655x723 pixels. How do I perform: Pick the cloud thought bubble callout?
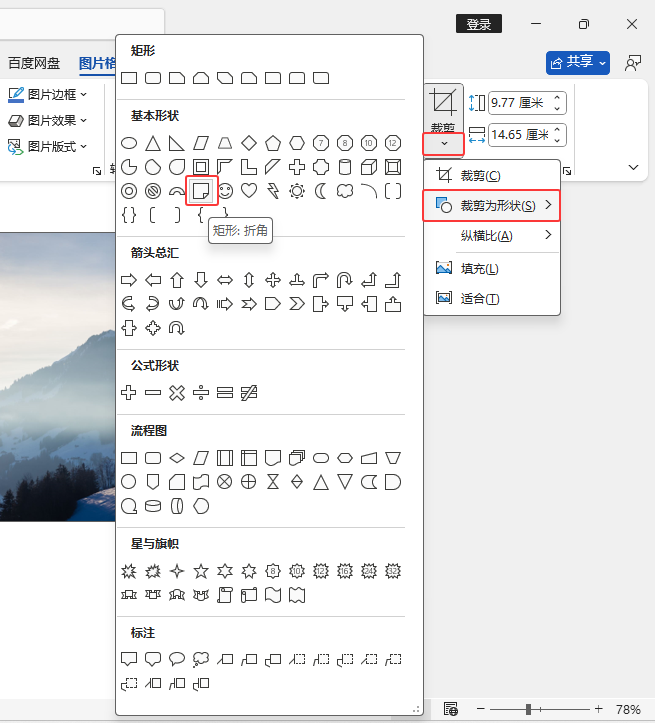pyautogui.click(x=201, y=659)
